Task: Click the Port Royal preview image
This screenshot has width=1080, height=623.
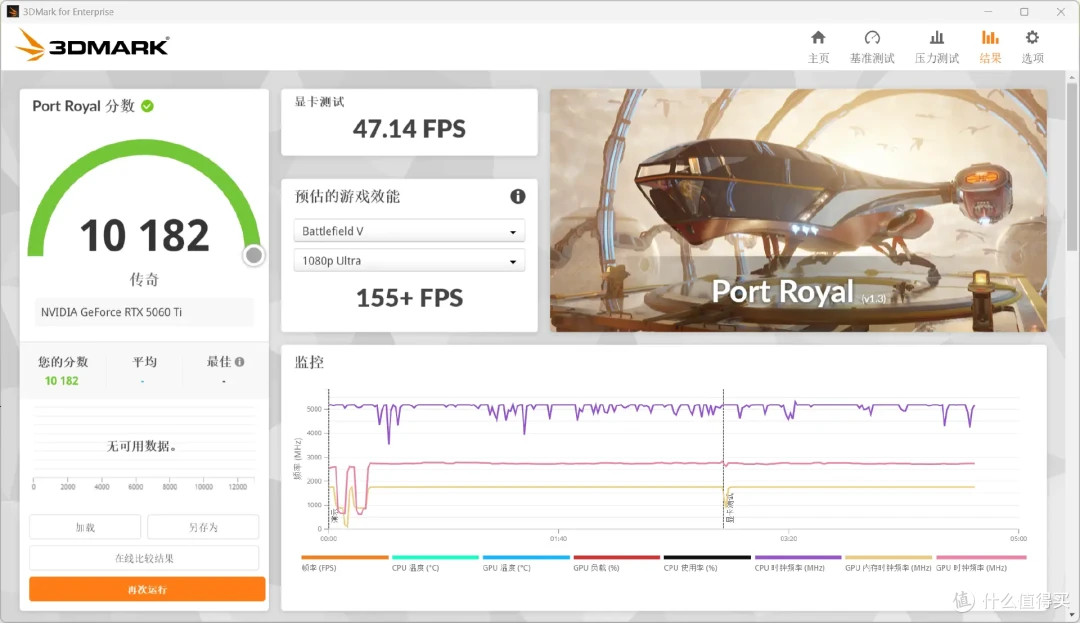Action: [x=798, y=211]
